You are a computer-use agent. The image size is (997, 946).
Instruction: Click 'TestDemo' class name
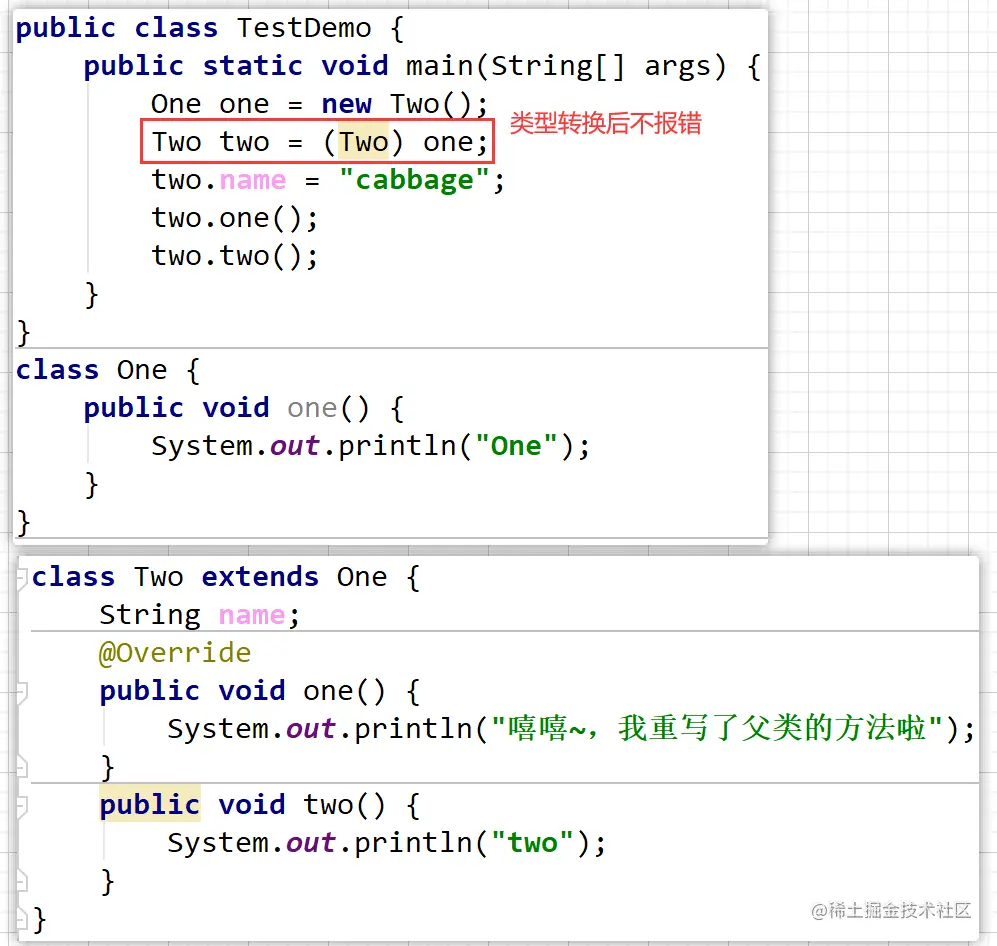(304, 29)
